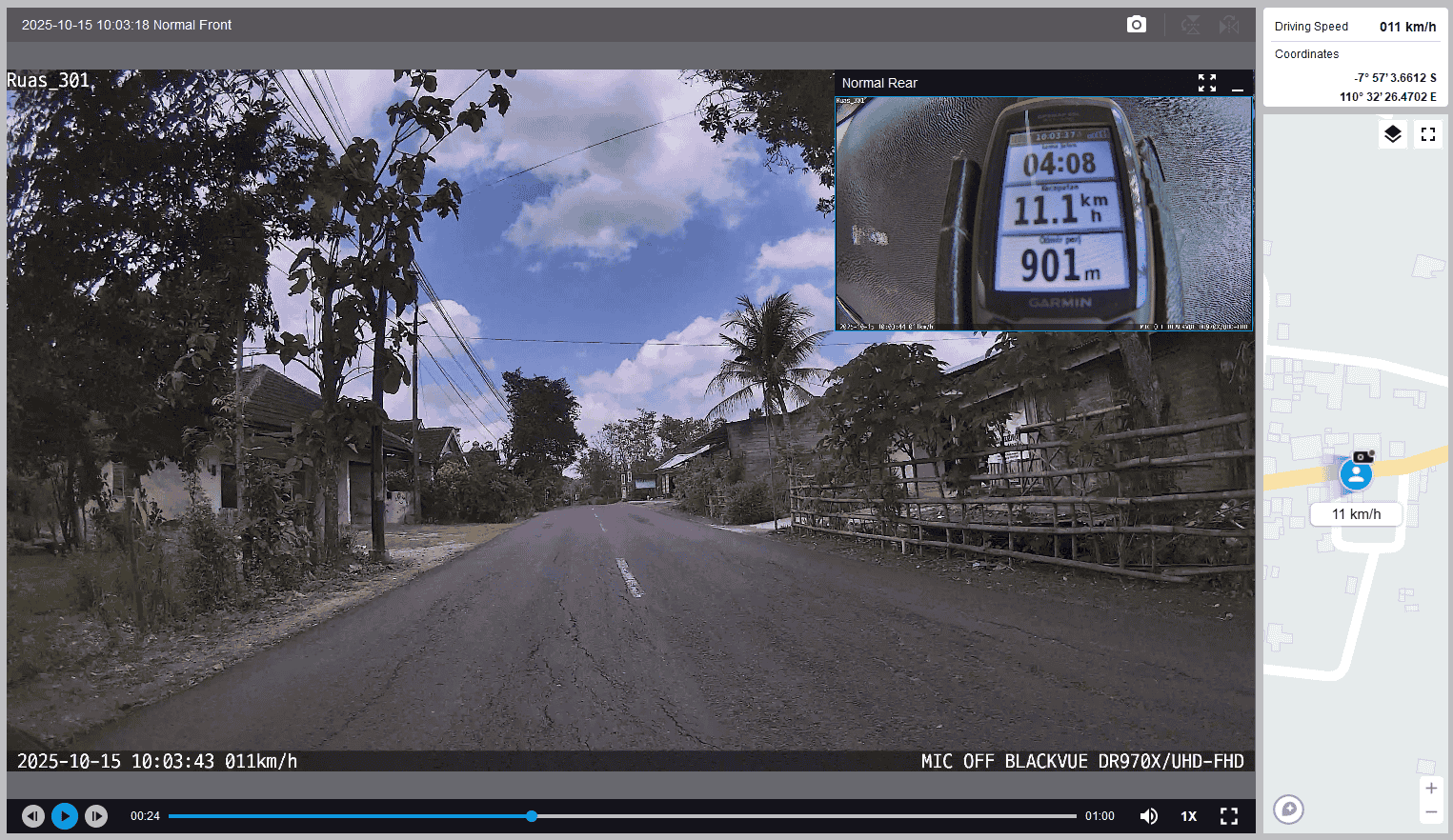Click the round map location tool icon
Image resolution: width=1453 pixels, height=840 pixels.
(1288, 810)
